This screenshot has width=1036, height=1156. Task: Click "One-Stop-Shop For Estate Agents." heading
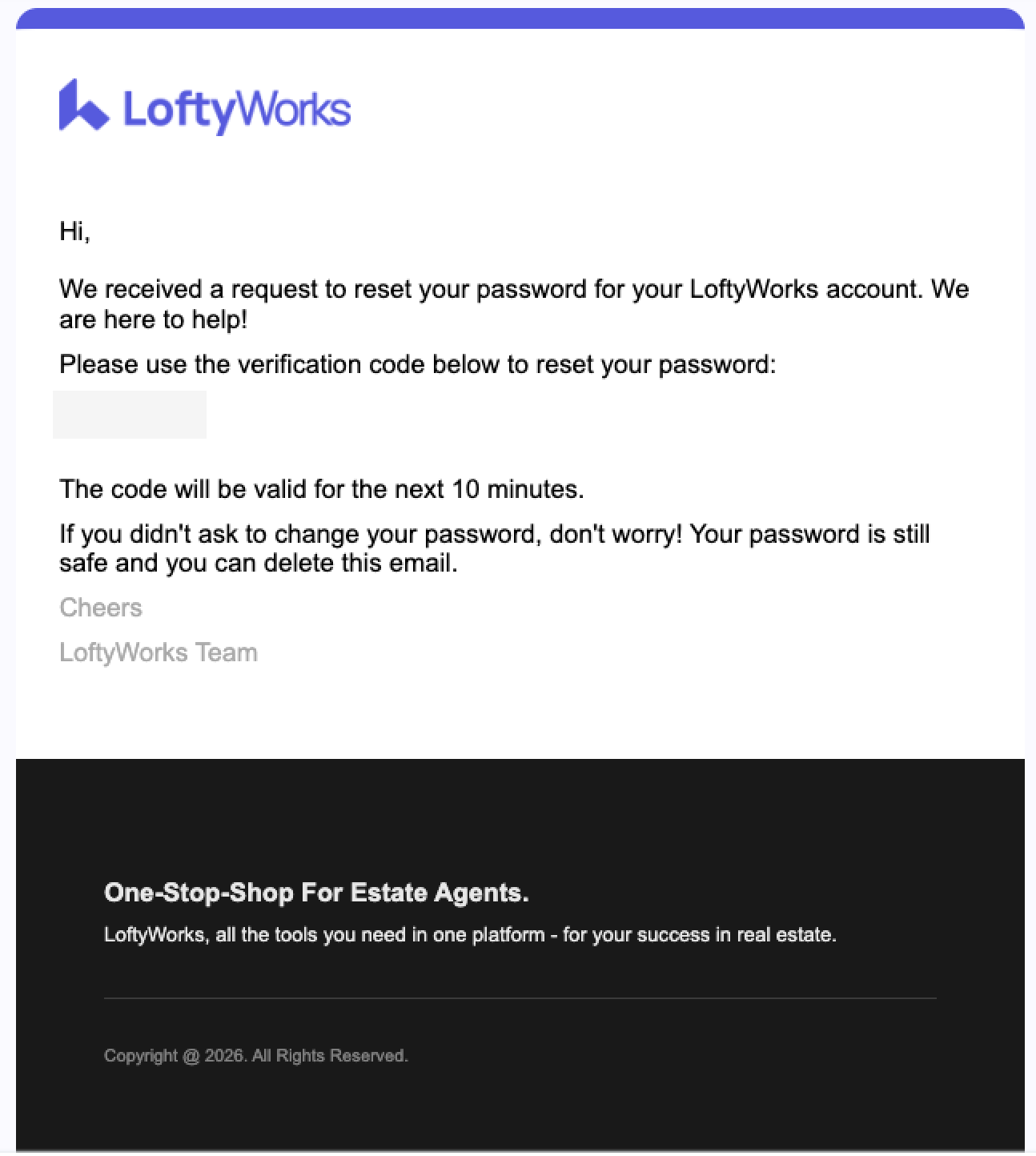click(316, 893)
